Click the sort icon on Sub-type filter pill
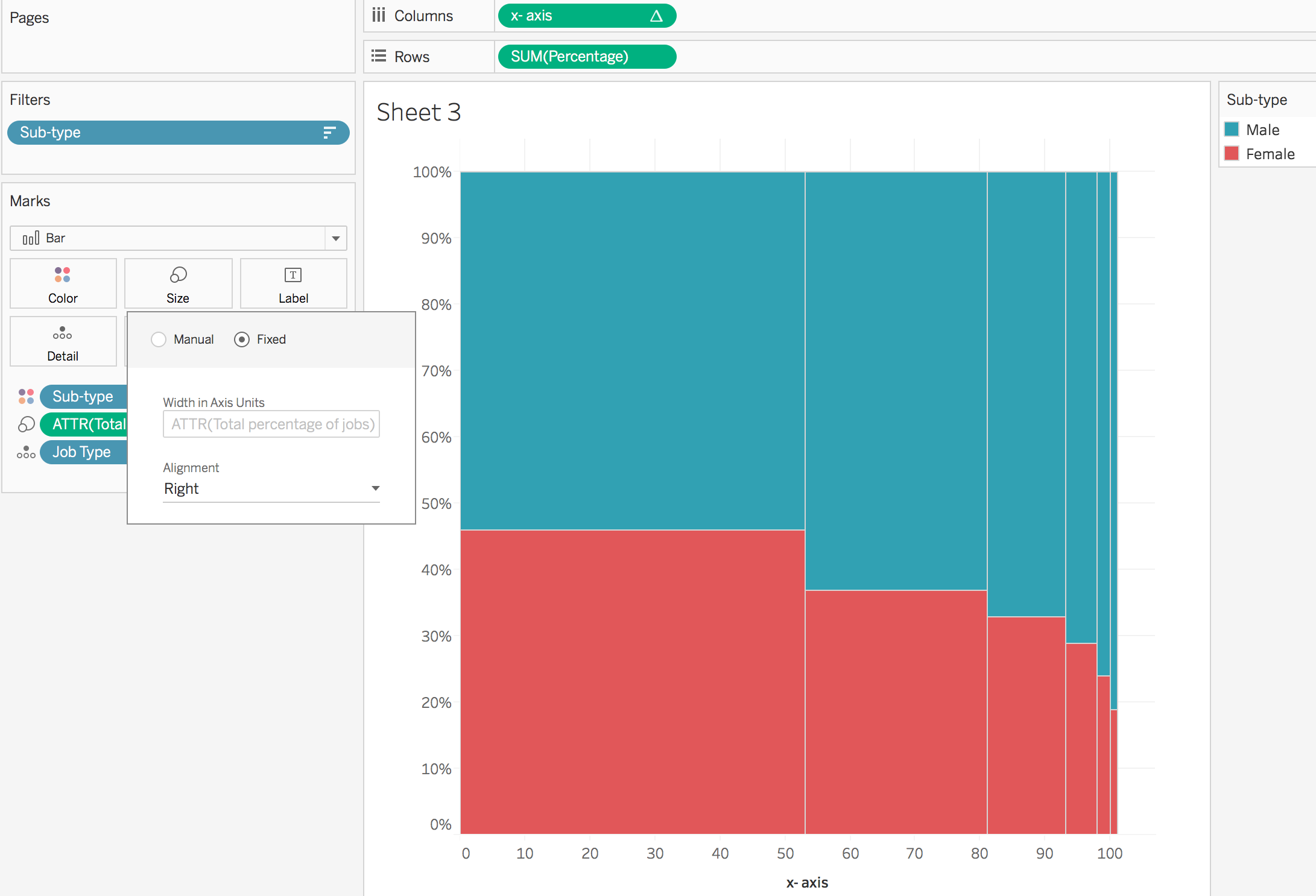This screenshot has width=1316, height=896. tap(329, 133)
